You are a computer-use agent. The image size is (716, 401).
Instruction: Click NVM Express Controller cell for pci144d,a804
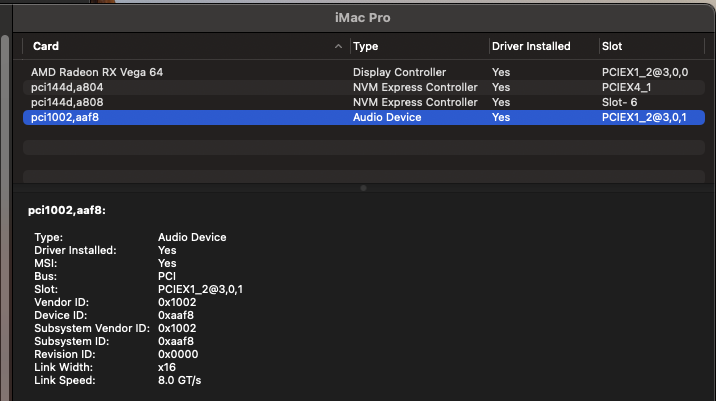(415, 87)
